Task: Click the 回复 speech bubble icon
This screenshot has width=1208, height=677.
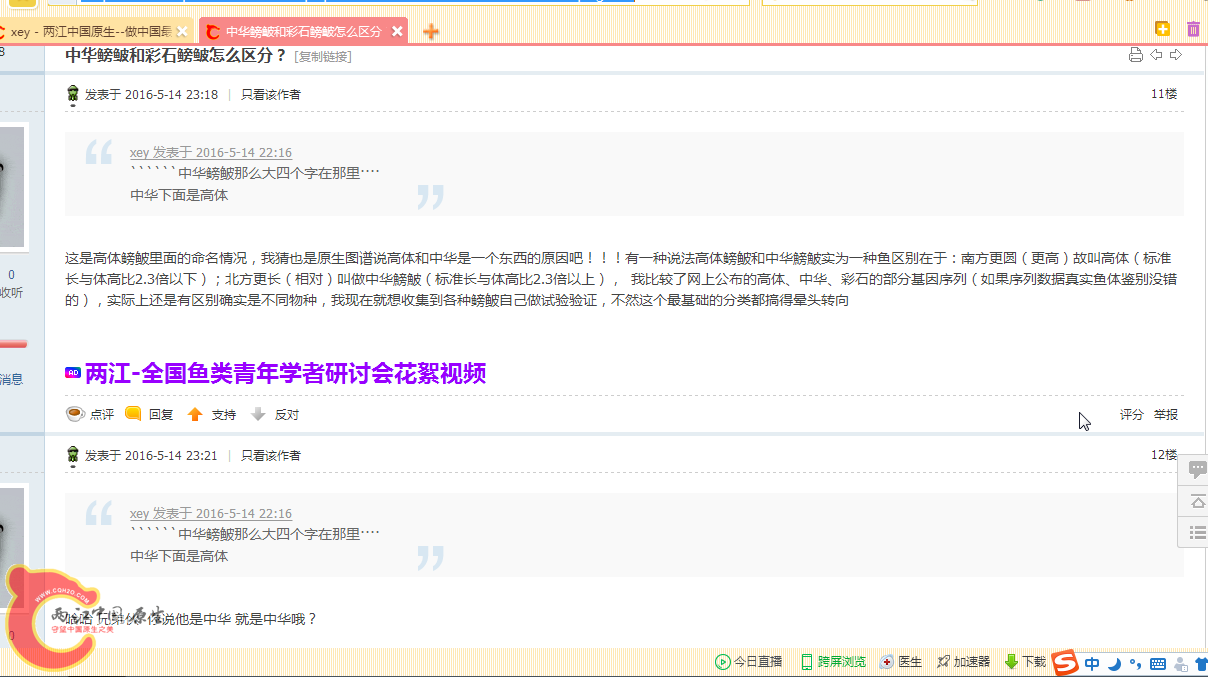Action: point(133,413)
